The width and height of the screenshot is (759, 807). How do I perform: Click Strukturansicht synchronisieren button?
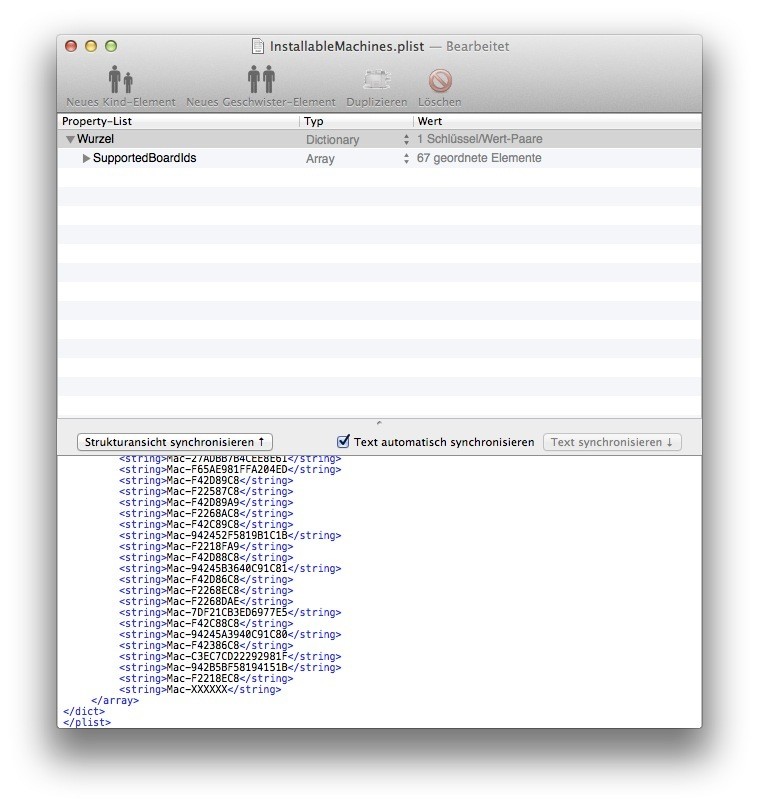click(x=174, y=442)
